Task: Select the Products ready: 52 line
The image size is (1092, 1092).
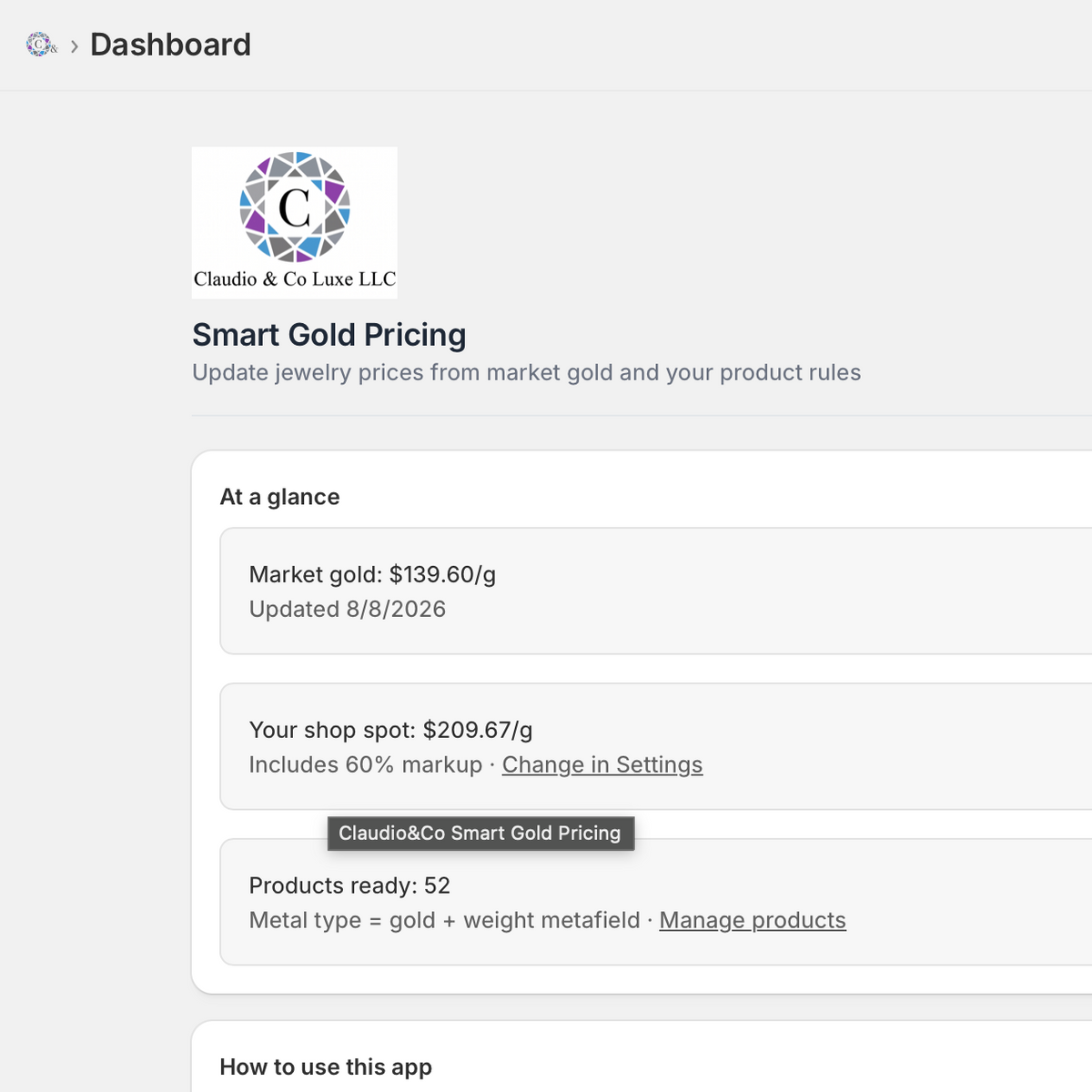Action: (349, 885)
